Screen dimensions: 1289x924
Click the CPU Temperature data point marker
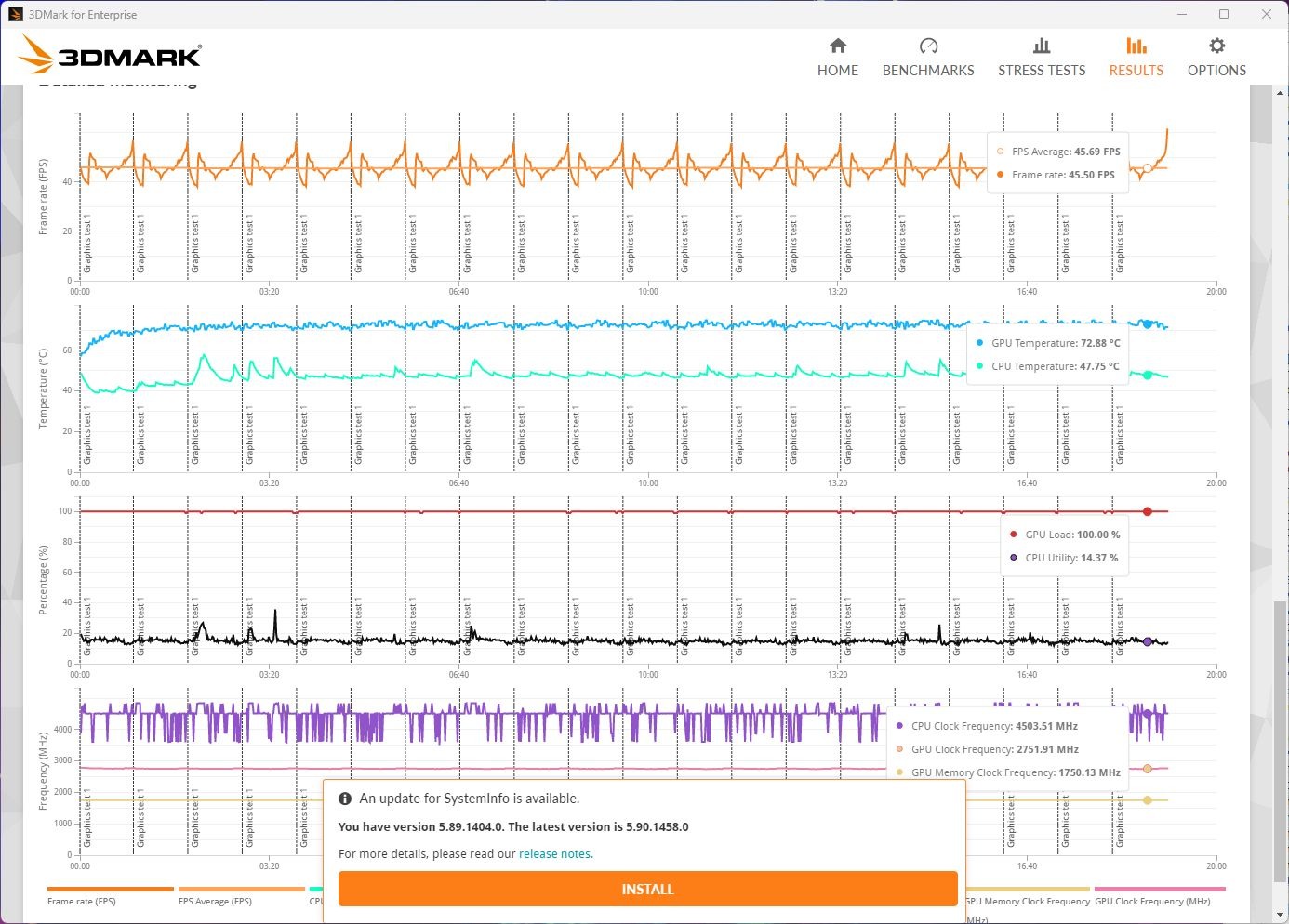tap(1147, 376)
